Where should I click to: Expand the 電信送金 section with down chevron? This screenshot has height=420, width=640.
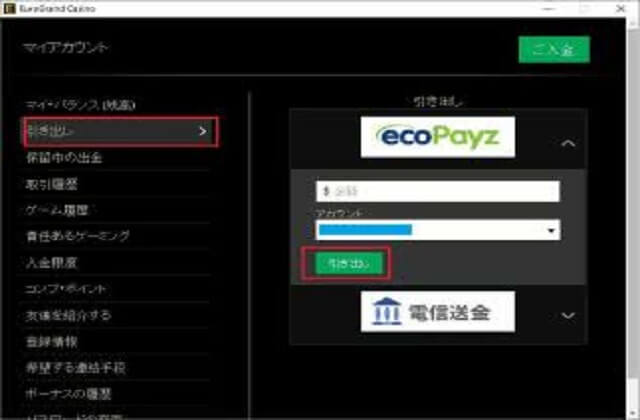pyautogui.click(x=568, y=315)
